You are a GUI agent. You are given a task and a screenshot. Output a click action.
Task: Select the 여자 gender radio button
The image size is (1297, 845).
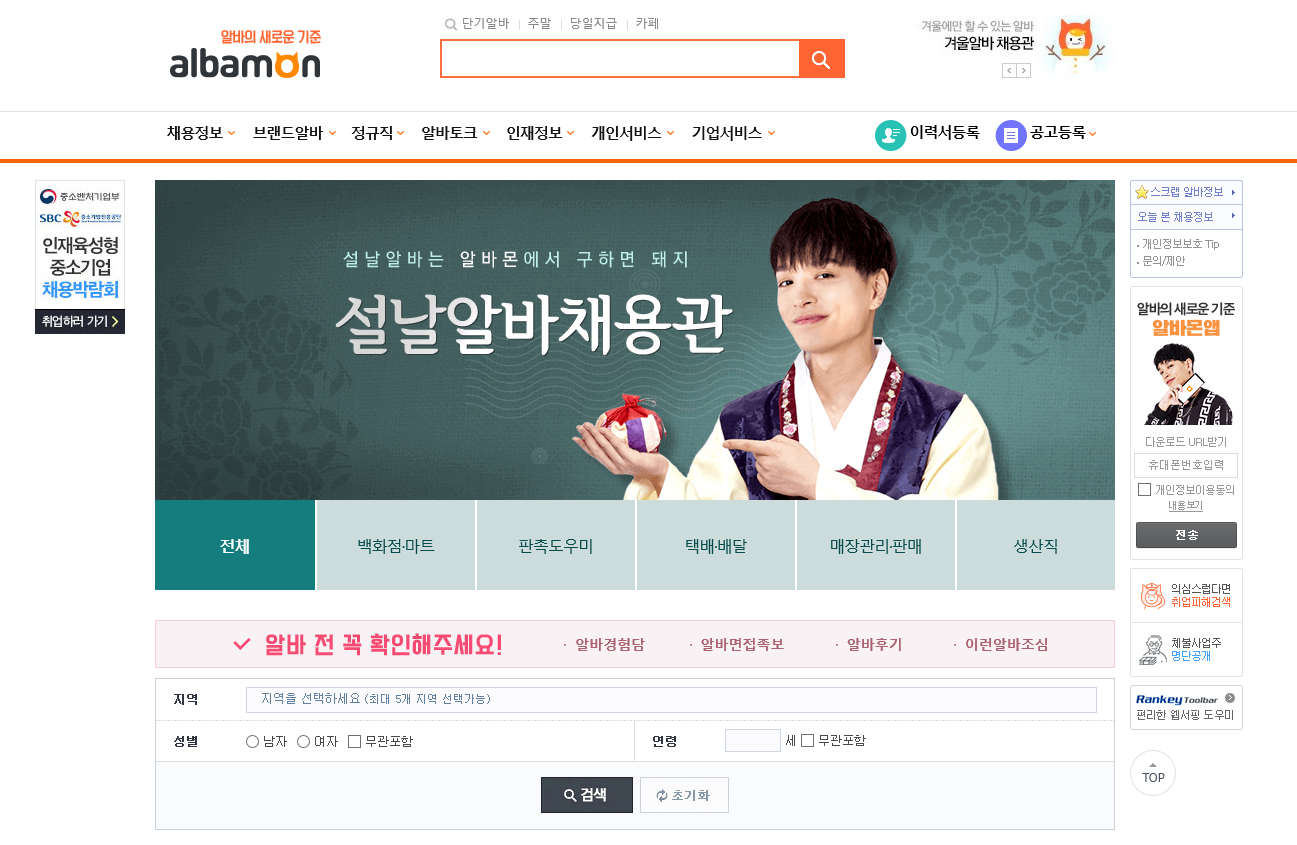303,741
